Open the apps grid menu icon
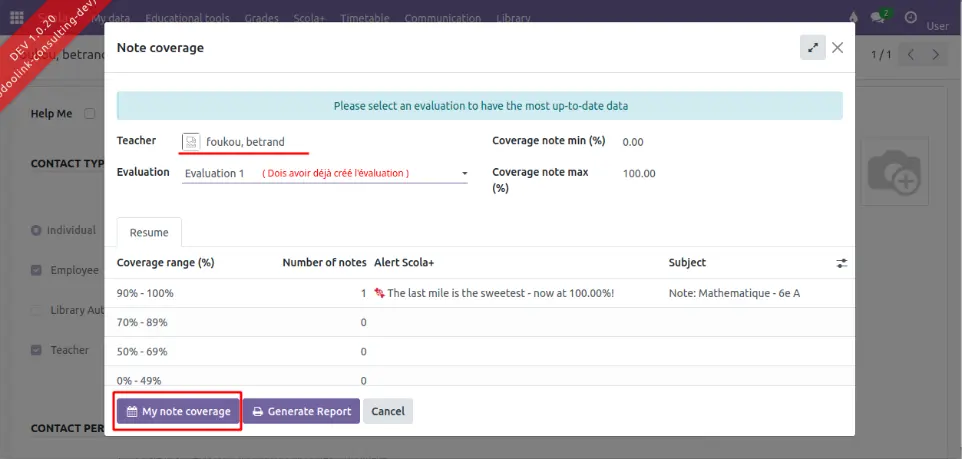 click(x=16, y=18)
